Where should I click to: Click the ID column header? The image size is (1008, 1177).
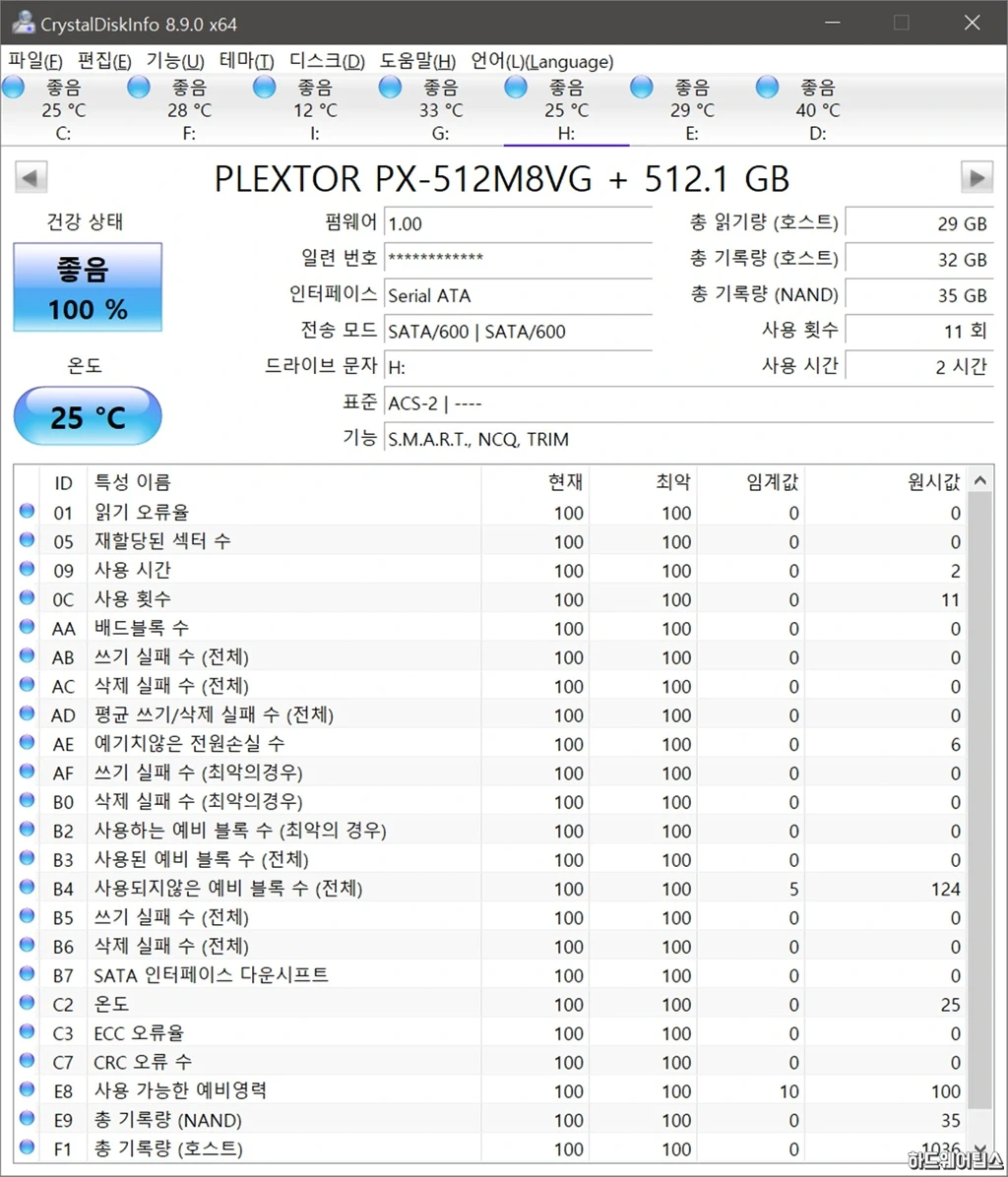pyautogui.click(x=63, y=482)
